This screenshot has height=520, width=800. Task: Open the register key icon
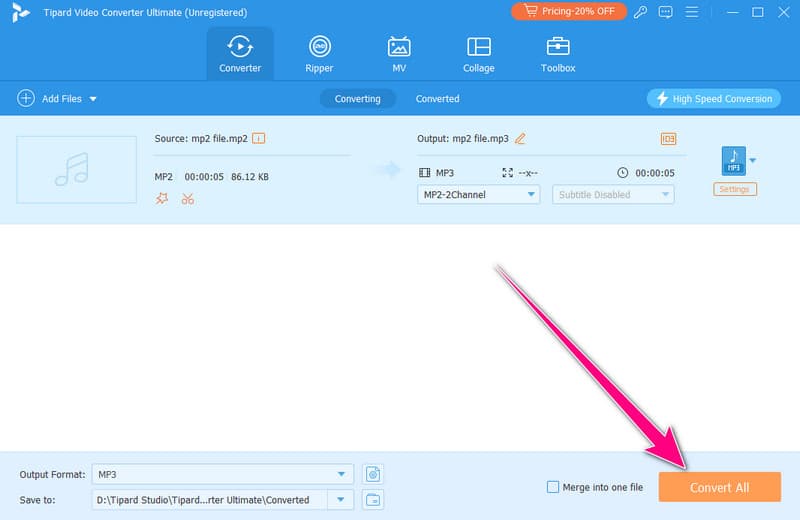pos(640,12)
